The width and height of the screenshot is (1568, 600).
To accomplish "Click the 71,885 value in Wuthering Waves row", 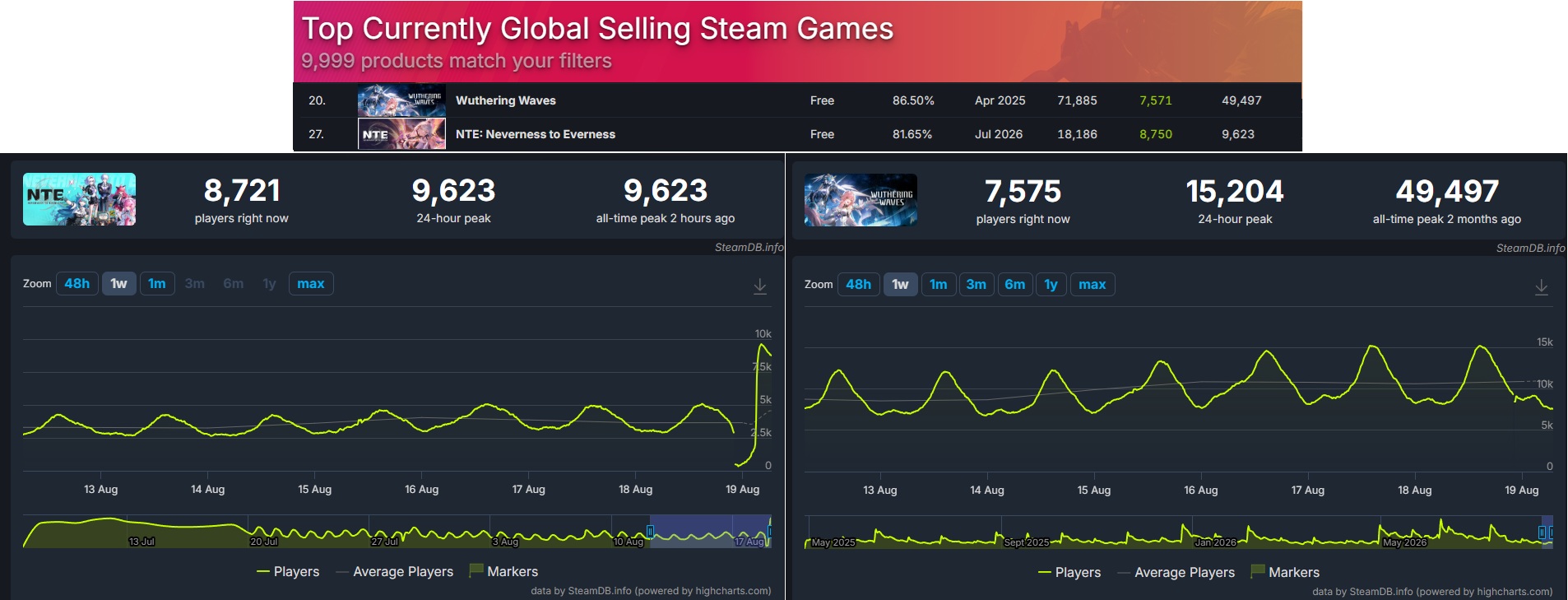I will pyautogui.click(x=1077, y=100).
